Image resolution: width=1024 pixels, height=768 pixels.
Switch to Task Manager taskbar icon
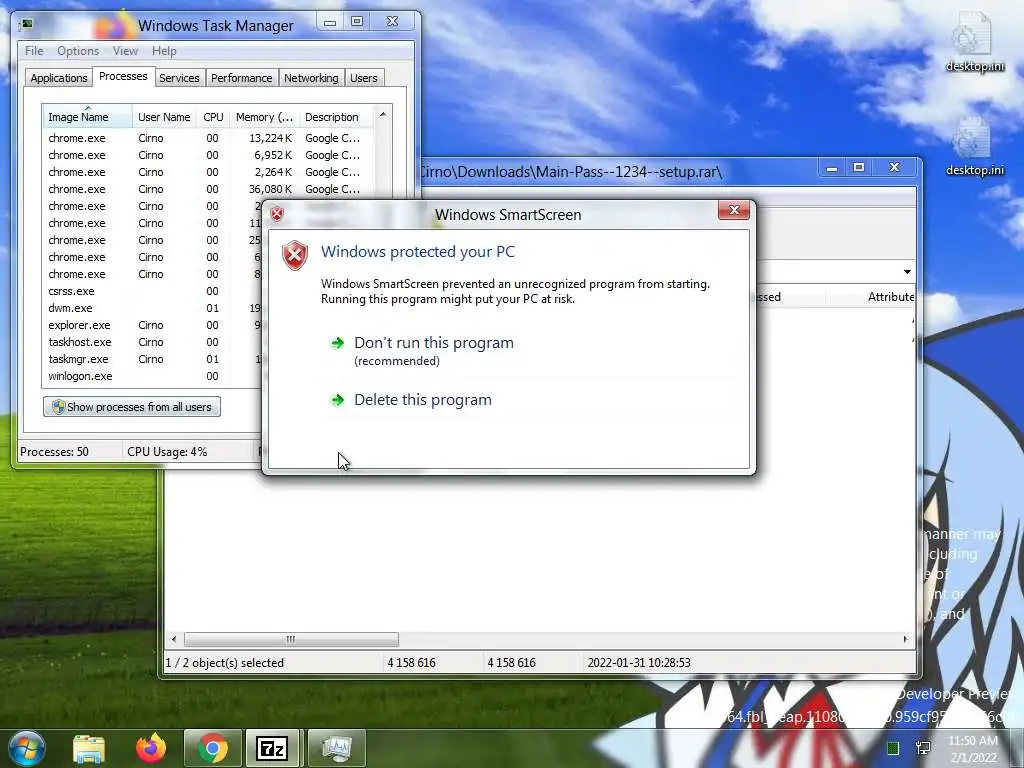(x=336, y=748)
